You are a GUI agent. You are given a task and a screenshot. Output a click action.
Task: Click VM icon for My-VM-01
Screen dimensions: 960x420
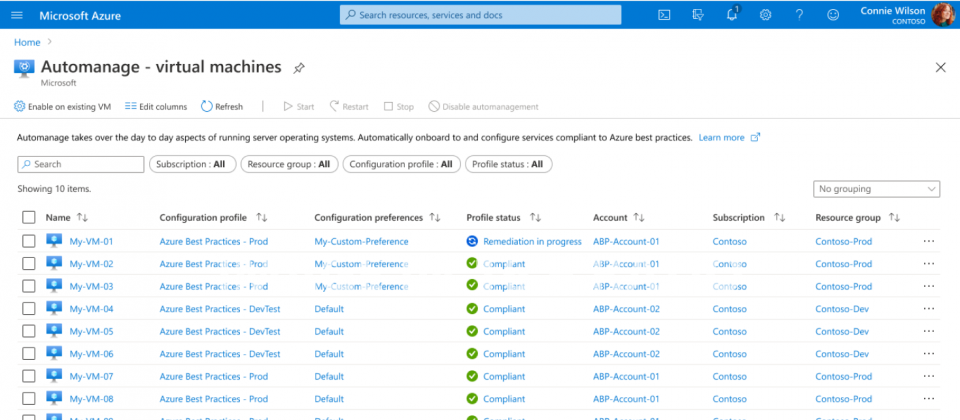coord(54,241)
